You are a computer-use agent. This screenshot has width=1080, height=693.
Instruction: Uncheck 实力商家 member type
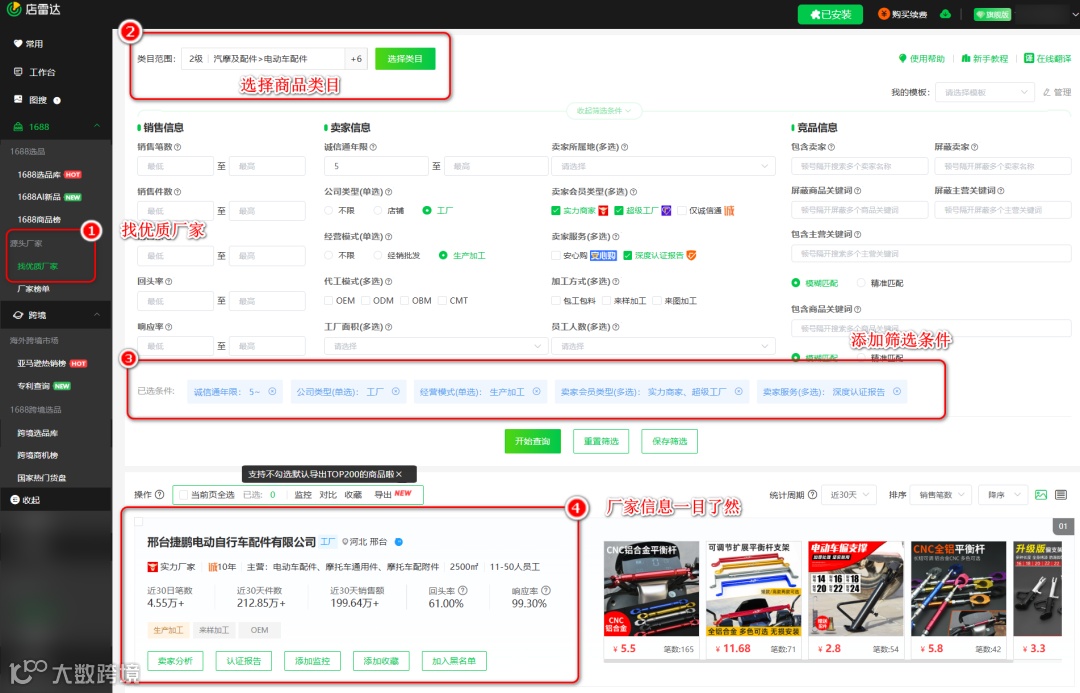click(555, 210)
